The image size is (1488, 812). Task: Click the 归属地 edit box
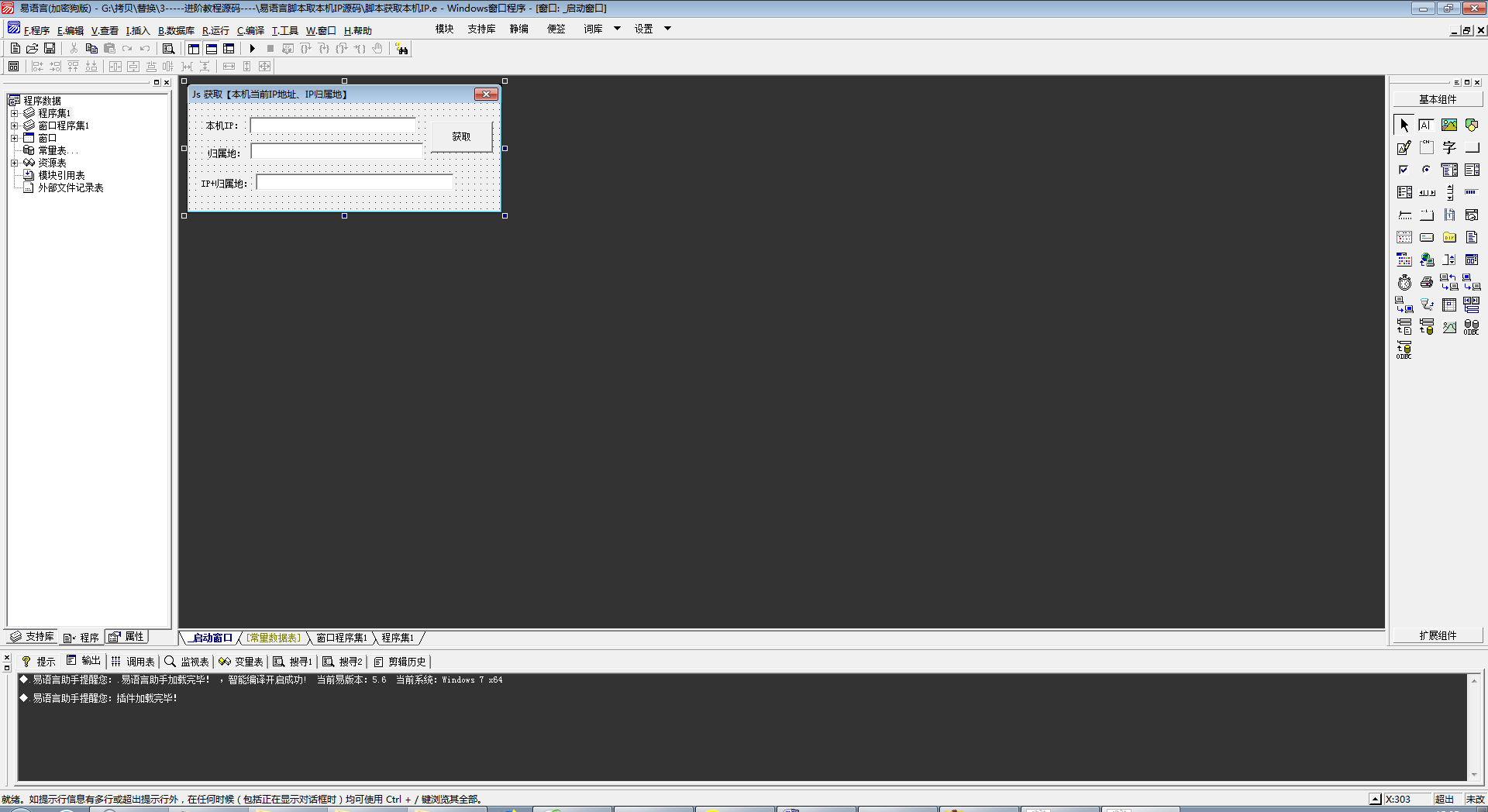coord(336,152)
